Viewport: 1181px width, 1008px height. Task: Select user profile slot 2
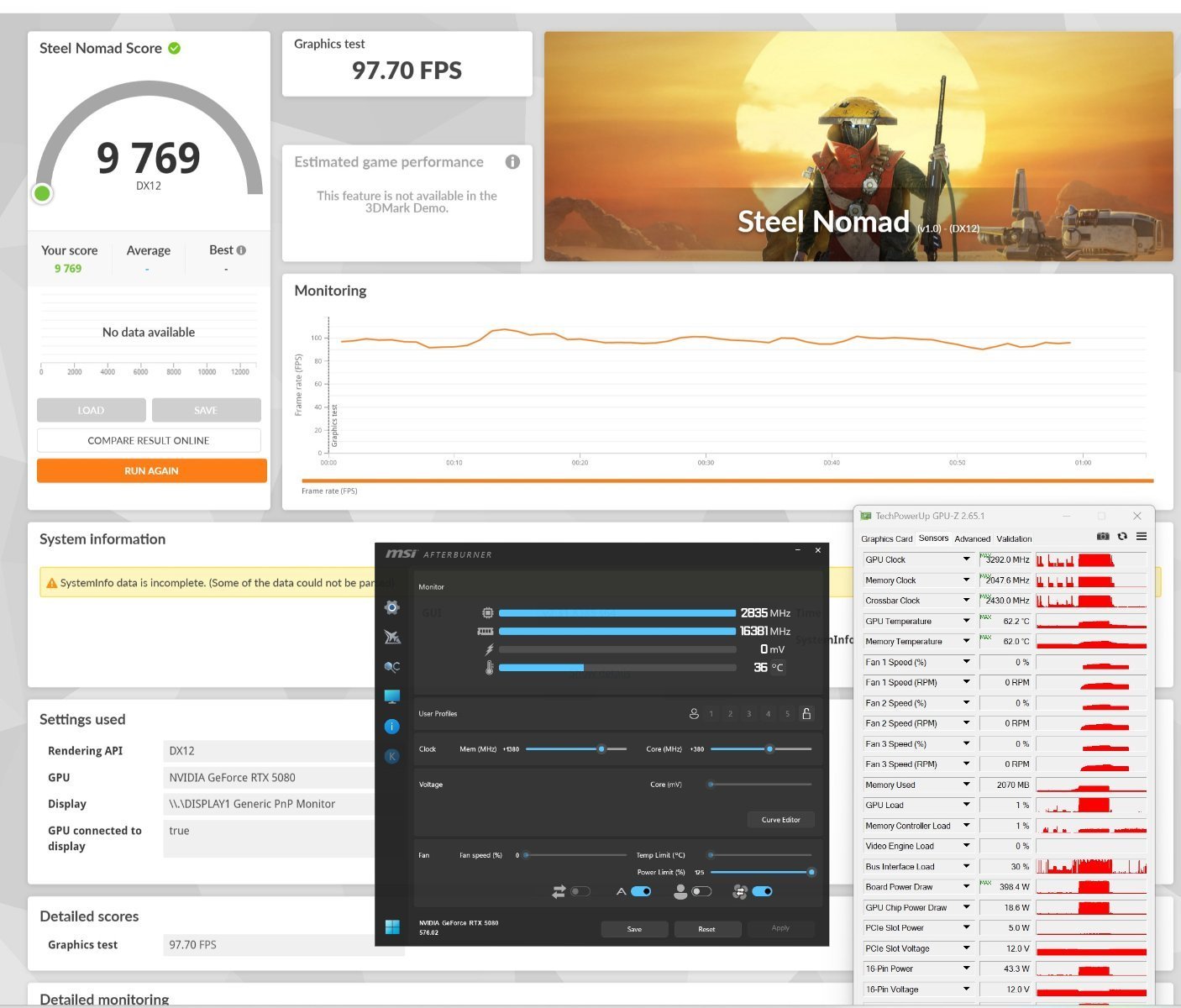tap(731, 714)
